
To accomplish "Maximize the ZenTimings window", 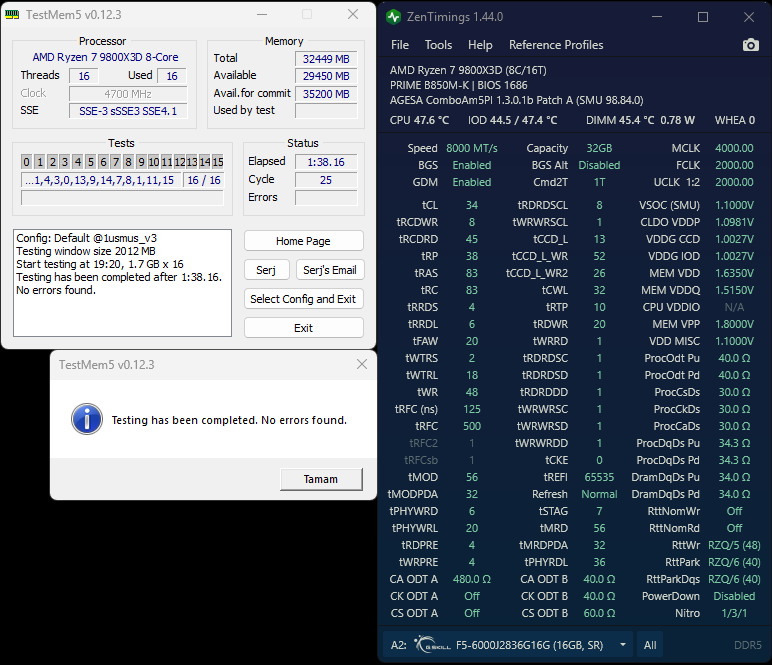I will pyautogui.click(x=703, y=17).
